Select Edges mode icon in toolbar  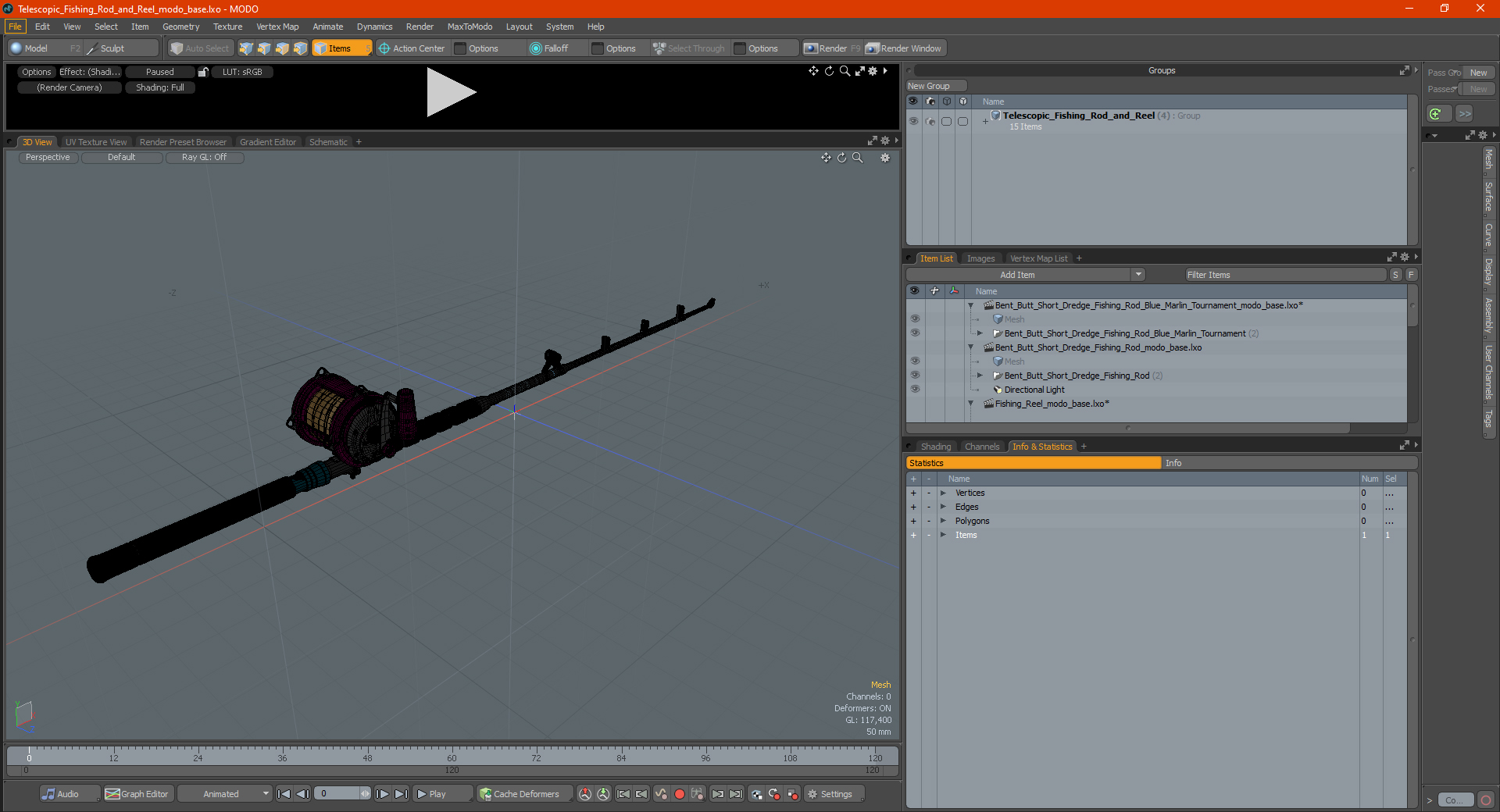pyautogui.click(x=264, y=48)
